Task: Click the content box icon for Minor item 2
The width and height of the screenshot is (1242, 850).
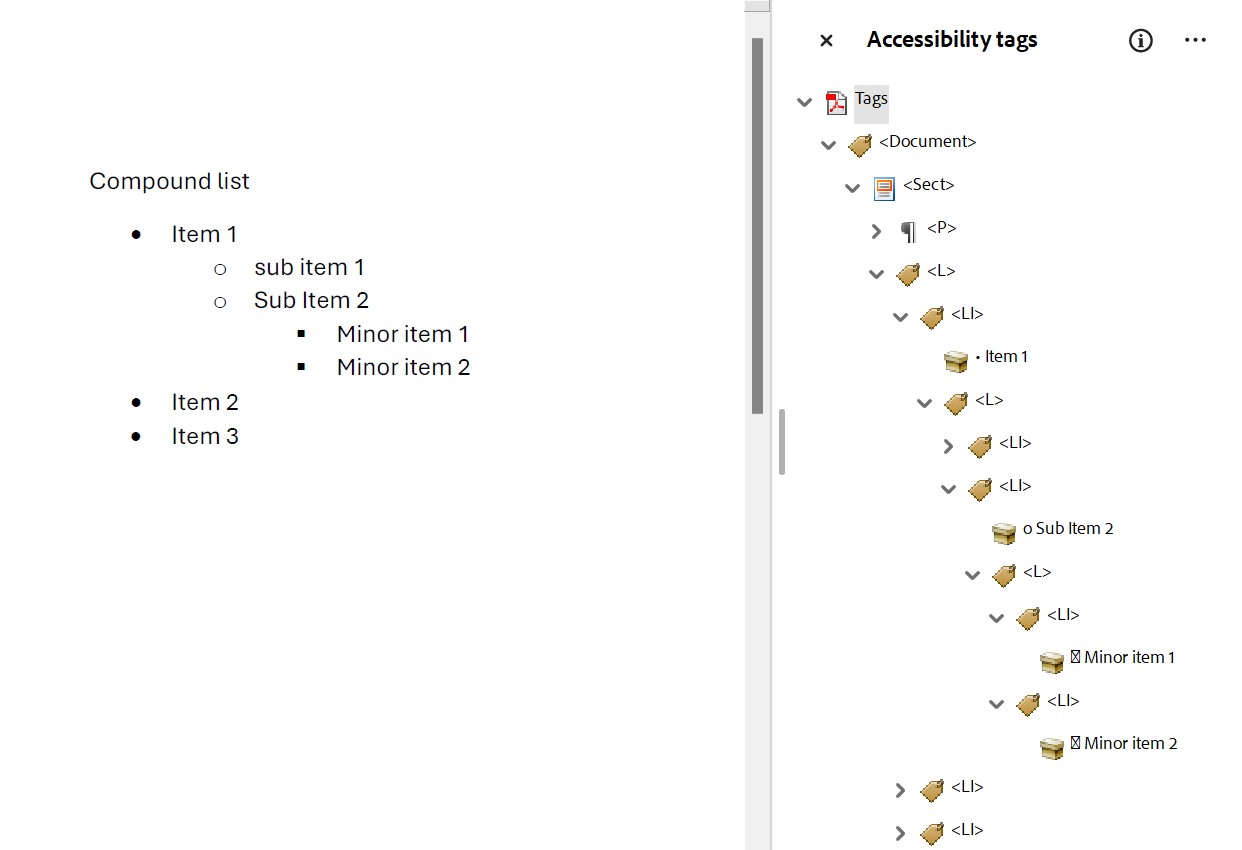Action: [x=1051, y=747]
